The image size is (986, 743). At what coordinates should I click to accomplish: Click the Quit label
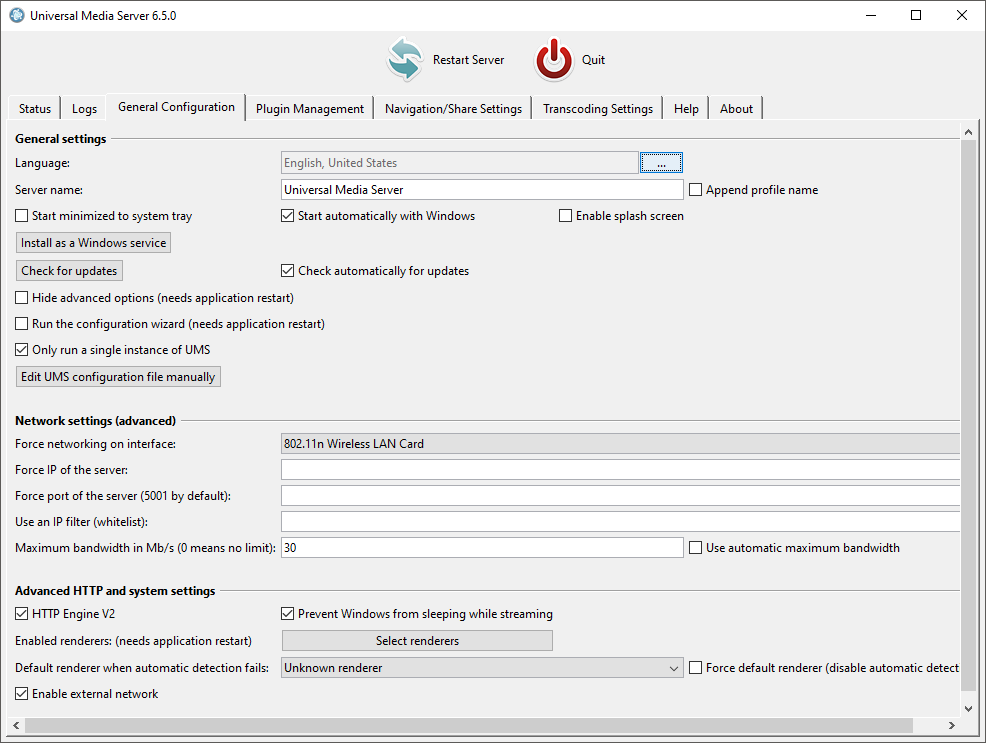[x=593, y=60]
